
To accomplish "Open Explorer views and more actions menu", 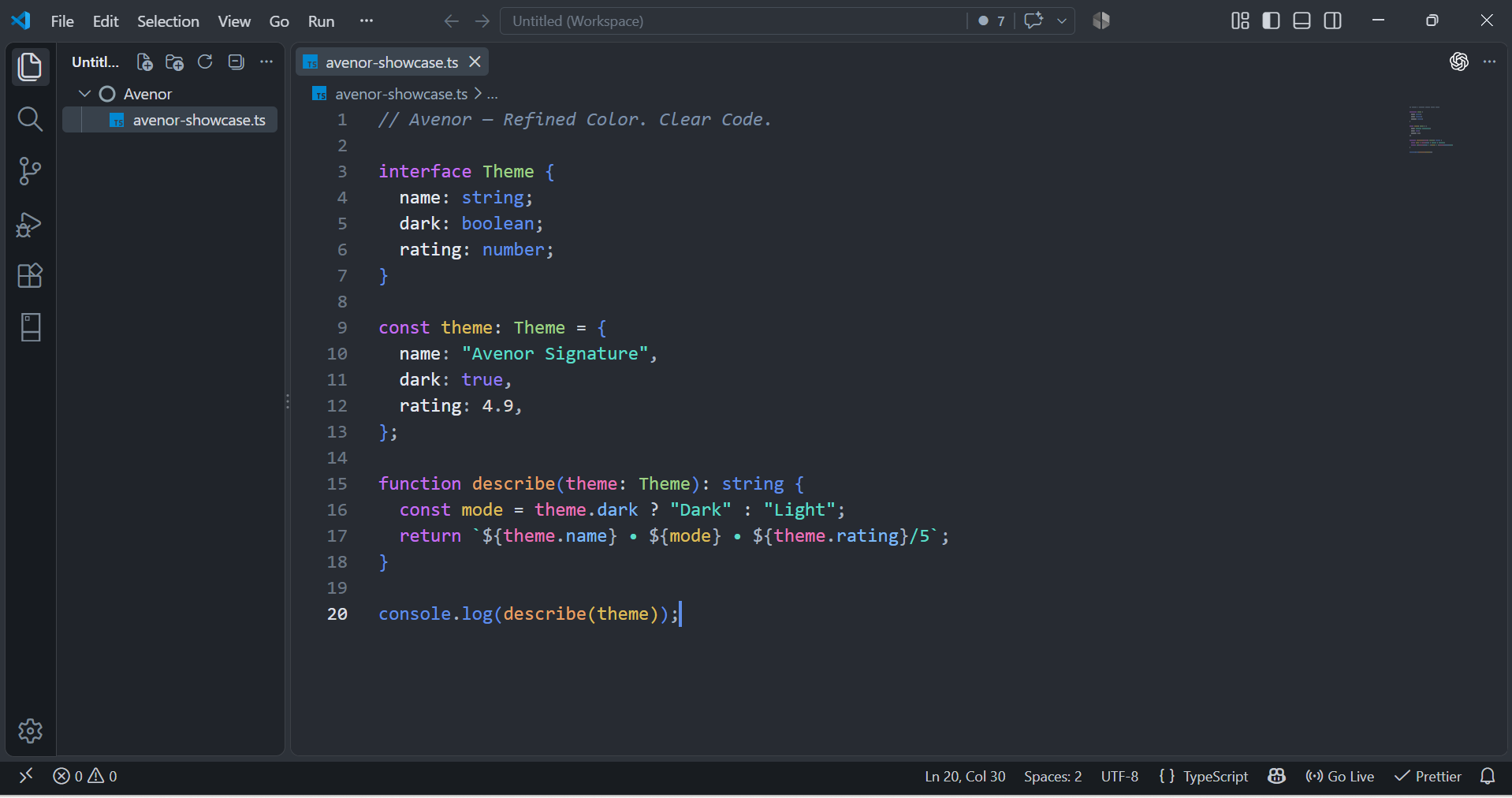I will tap(266, 62).
